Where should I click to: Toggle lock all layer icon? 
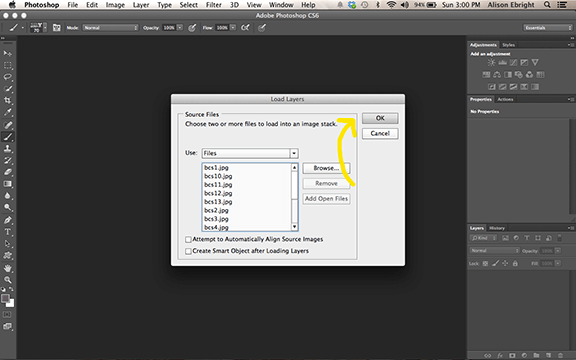pyautogui.click(x=515, y=263)
